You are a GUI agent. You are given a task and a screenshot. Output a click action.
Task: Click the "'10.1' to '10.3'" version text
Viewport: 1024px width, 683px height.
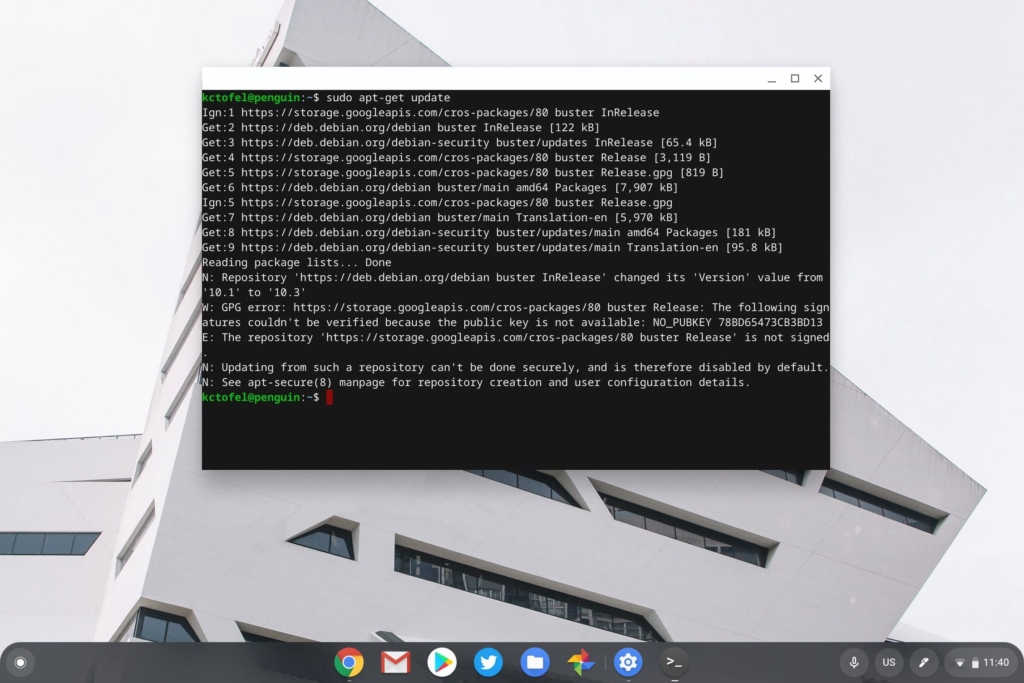pos(254,293)
